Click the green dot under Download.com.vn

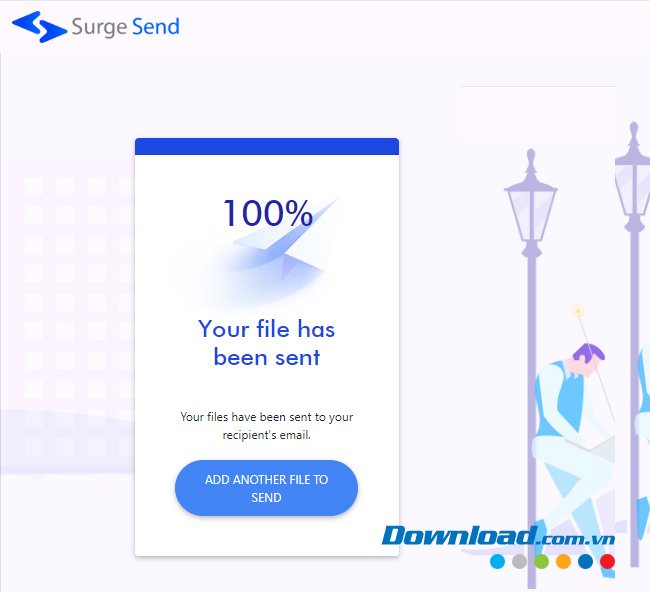click(x=541, y=562)
